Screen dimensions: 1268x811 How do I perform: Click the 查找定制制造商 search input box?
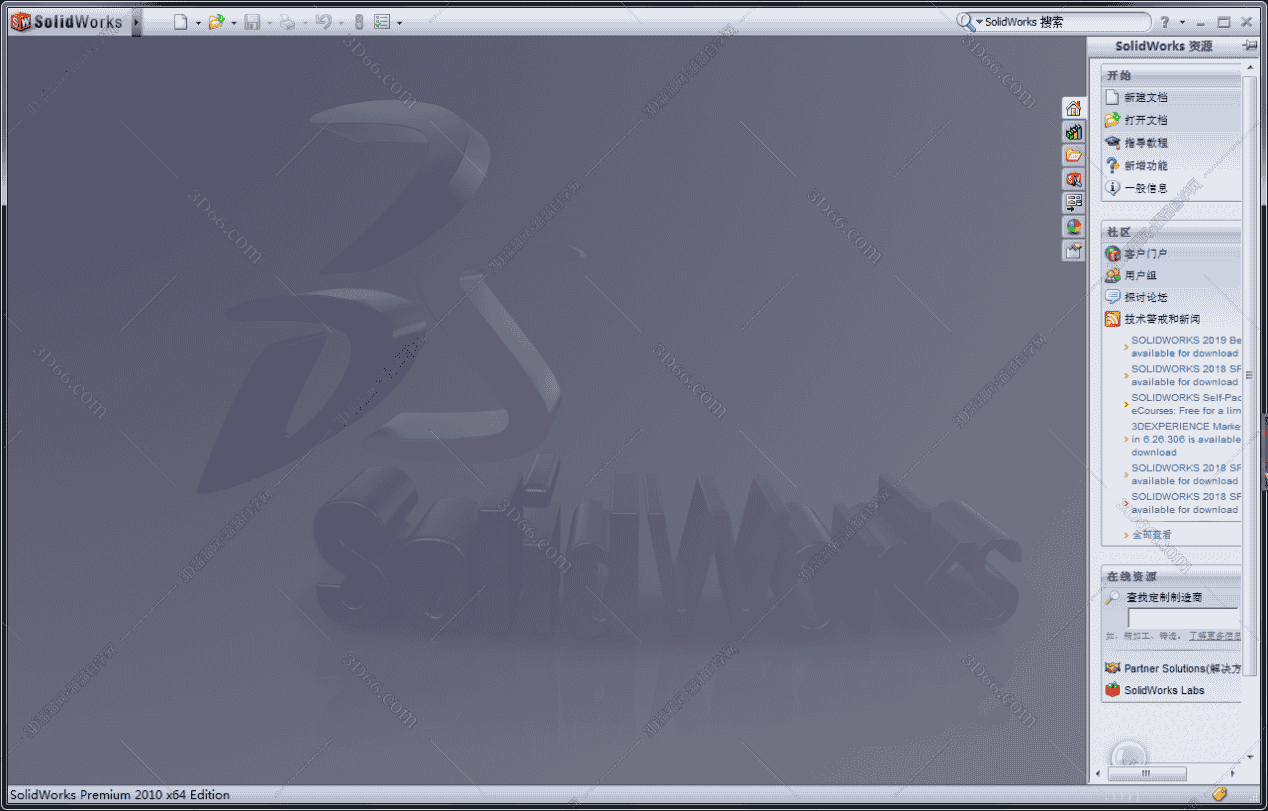[x=1182, y=617]
